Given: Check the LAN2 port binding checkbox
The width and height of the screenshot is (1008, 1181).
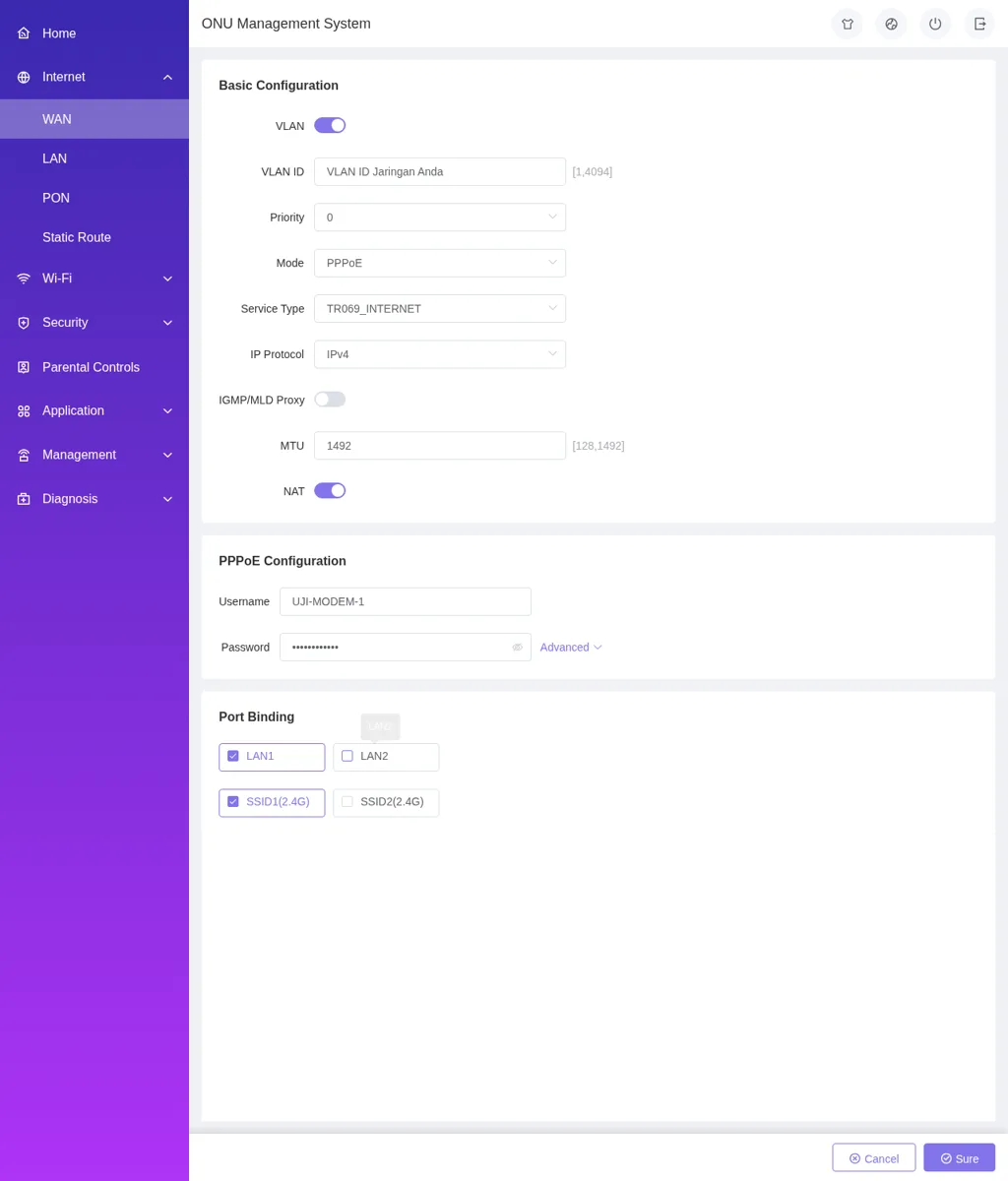Looking at the screenshot, I should (x=347, y=756).
